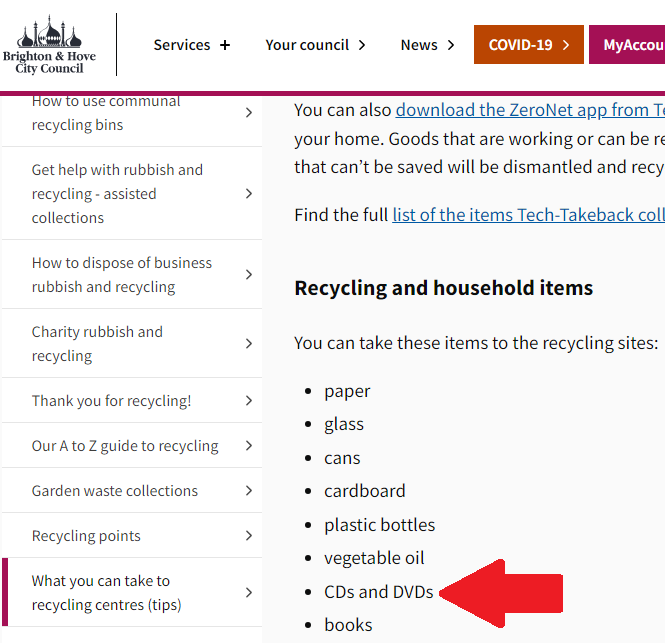The width and height of the screenshot is (665, 643).
Task: Click the arrow icon on COVID-19 button
Action: [x=566, y=45]
